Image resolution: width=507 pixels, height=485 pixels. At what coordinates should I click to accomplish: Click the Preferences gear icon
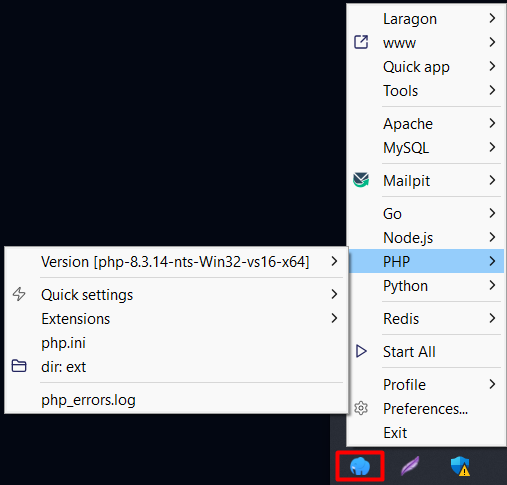361,408
